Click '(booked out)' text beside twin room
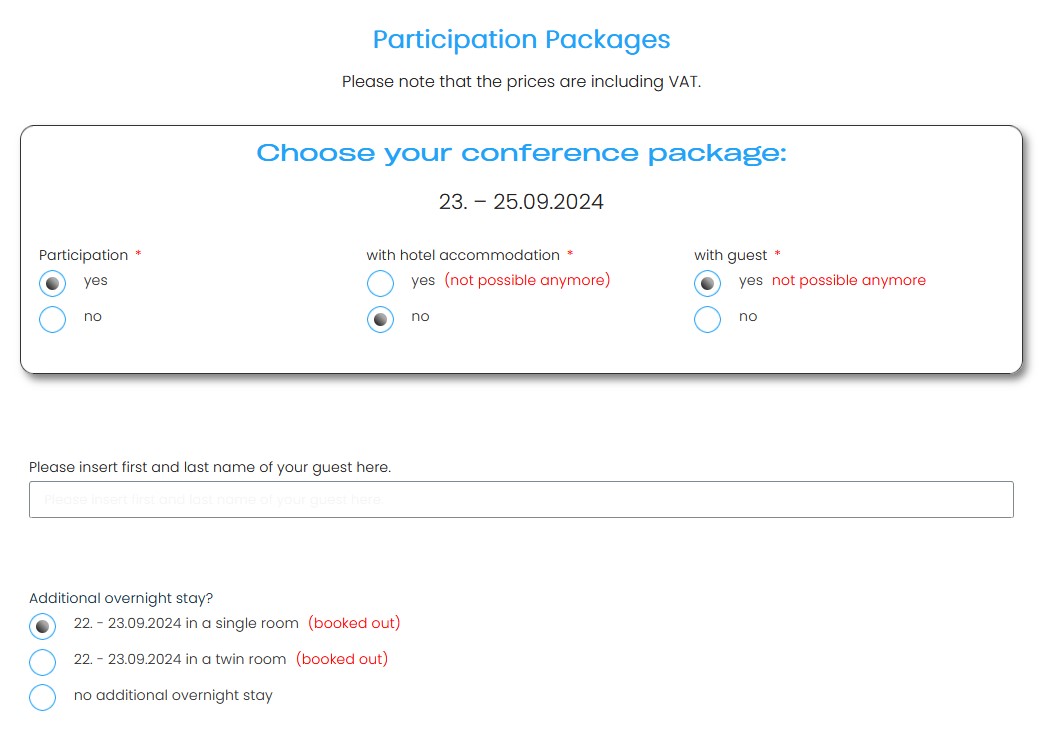The image size is (1050, 731). click(342, 659)
